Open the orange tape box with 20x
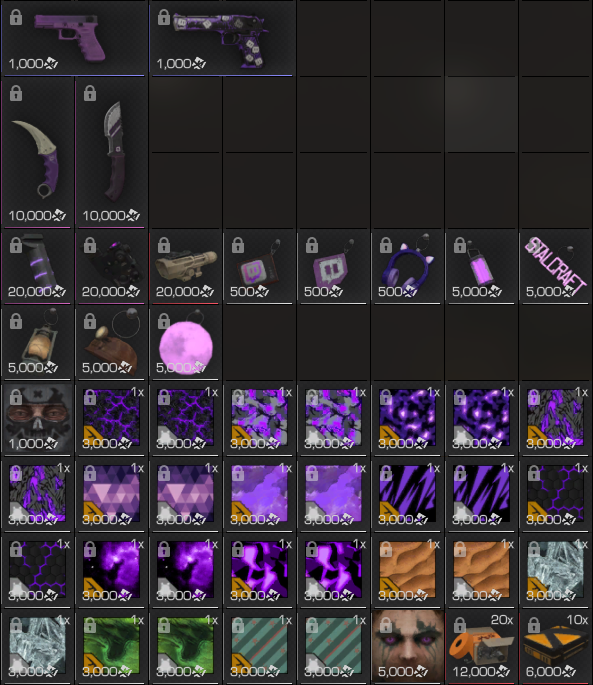The width and height of the screenshot is (593, 685). [481, 646]
